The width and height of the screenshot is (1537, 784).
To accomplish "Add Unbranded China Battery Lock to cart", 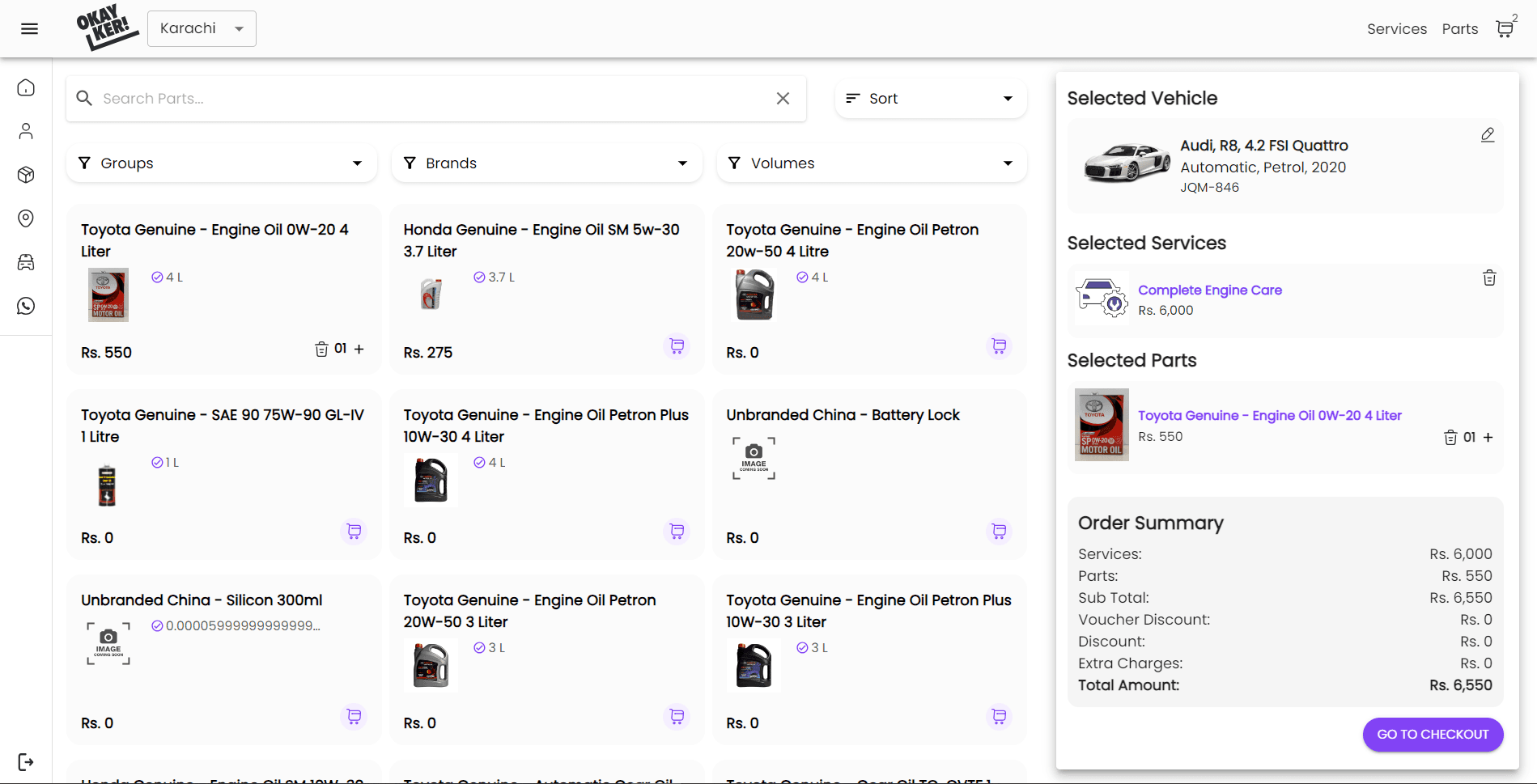I will tap(1000, 532).
